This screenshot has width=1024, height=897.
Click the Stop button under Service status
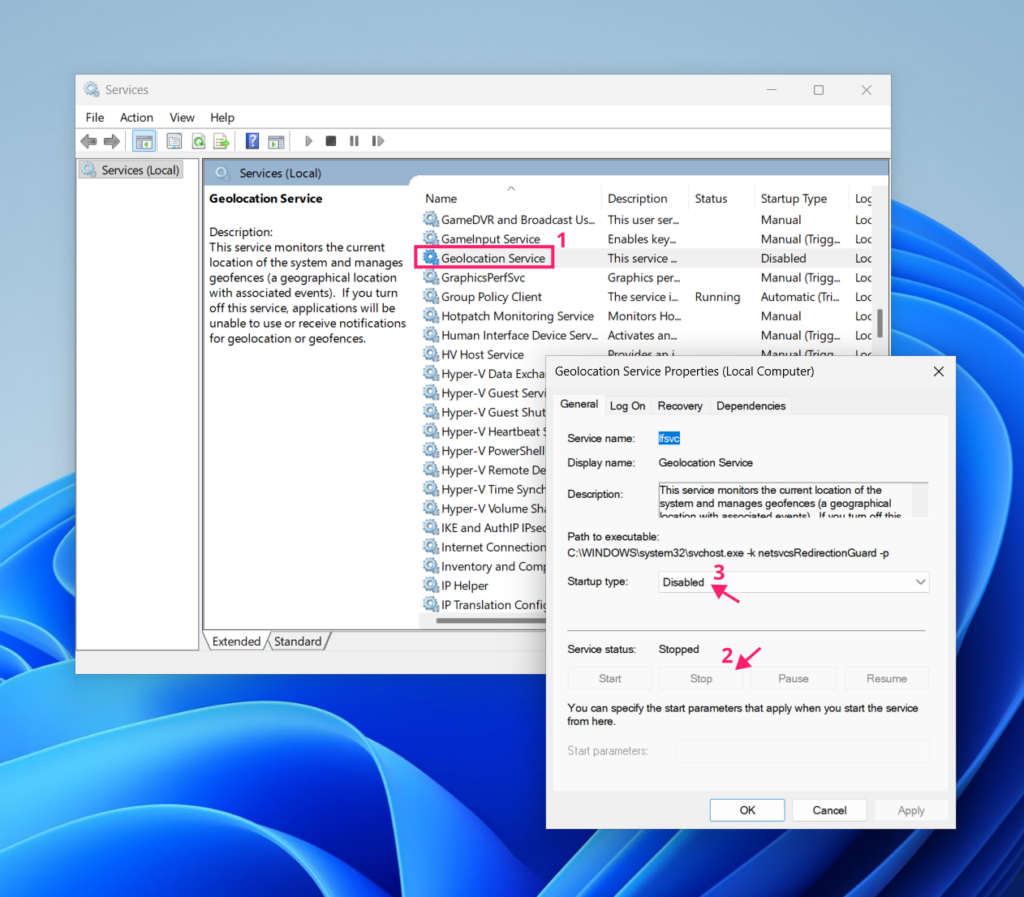701,678
